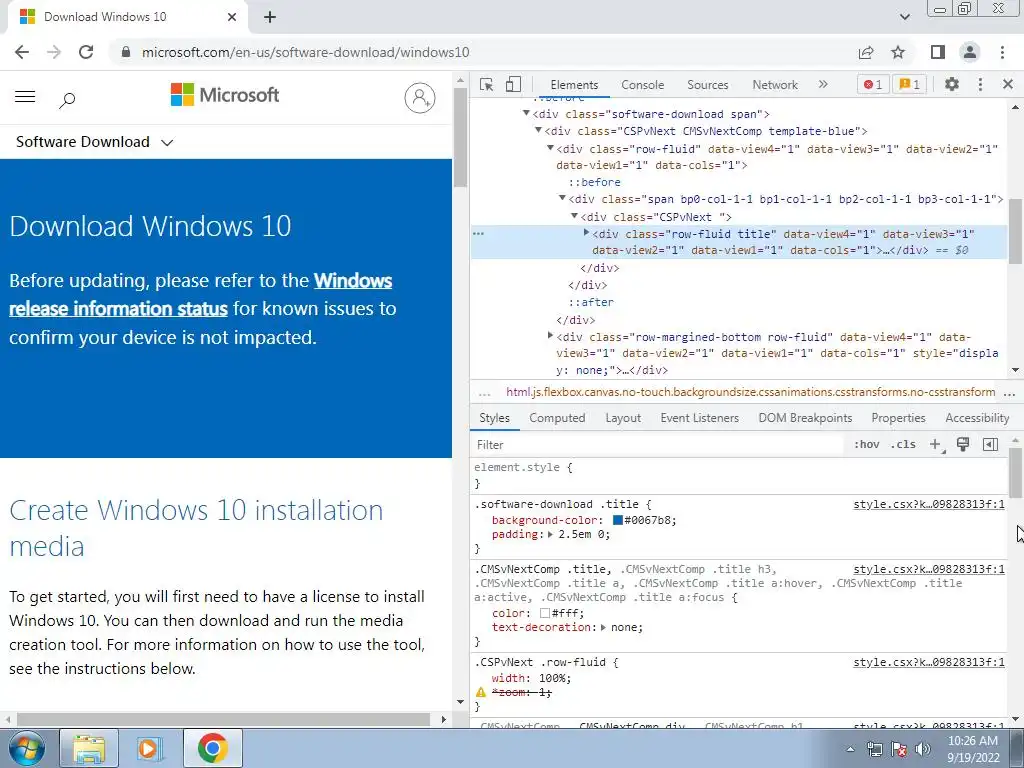The width and height of the screenshot is (1024, 768).
Task: Click the #0067b8 background-color swatch
Action: [x=617, y=520]
